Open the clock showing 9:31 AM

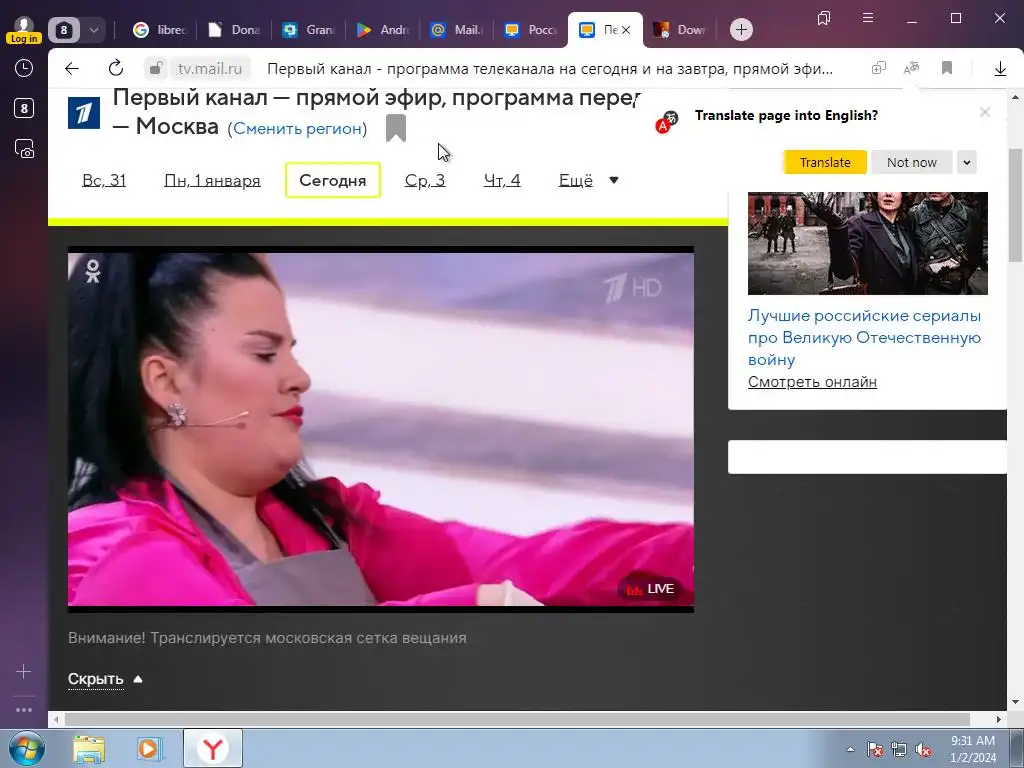tap(973, 749)
